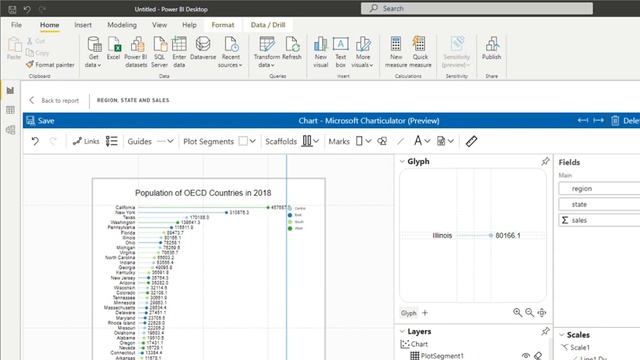This screenshot has width=640, height=360.
Task: Select the Glyph tab button
Action: [409, 313]
